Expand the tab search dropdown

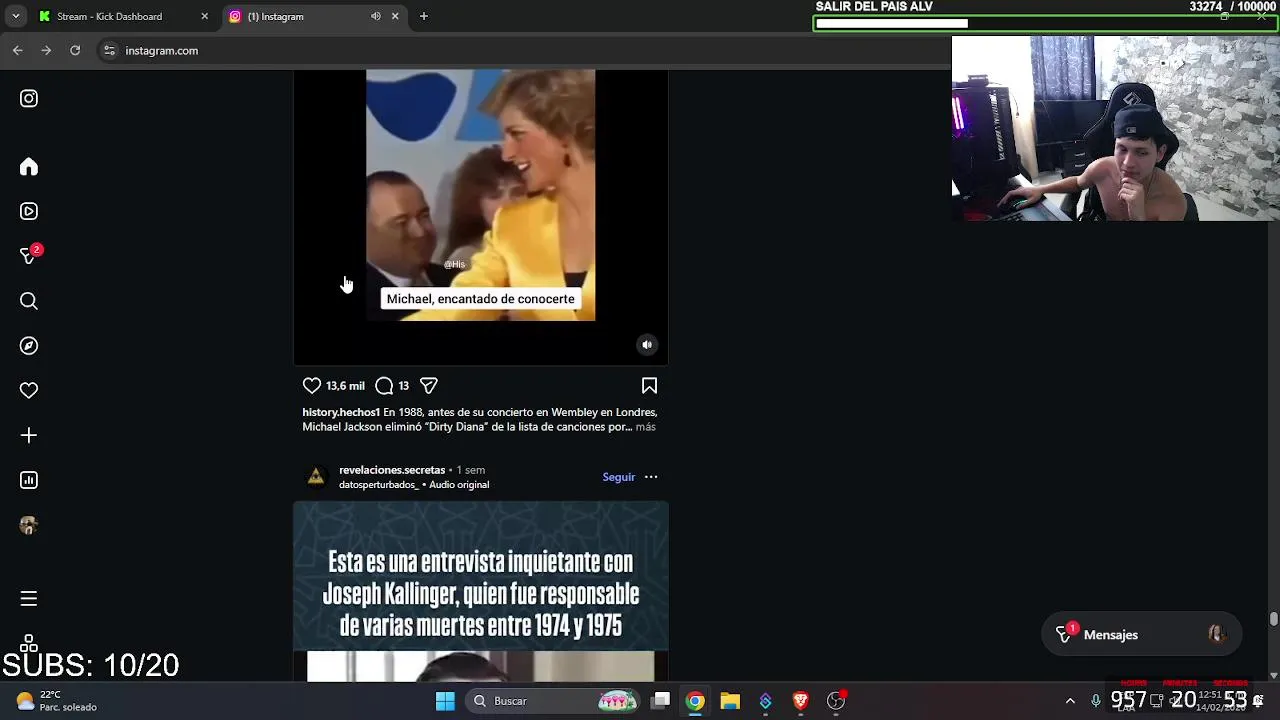pyautogui.click(x=15, y=16)
